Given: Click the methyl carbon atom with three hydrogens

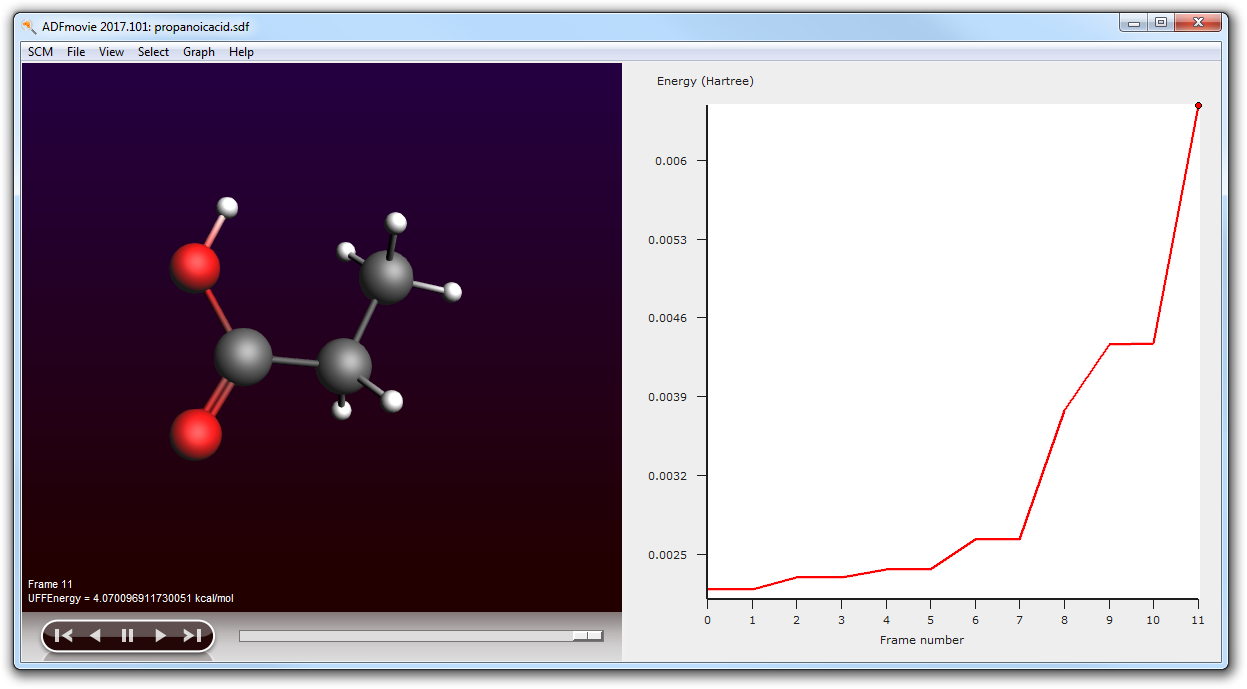Looking at the screenshot, I should [386, 277].
